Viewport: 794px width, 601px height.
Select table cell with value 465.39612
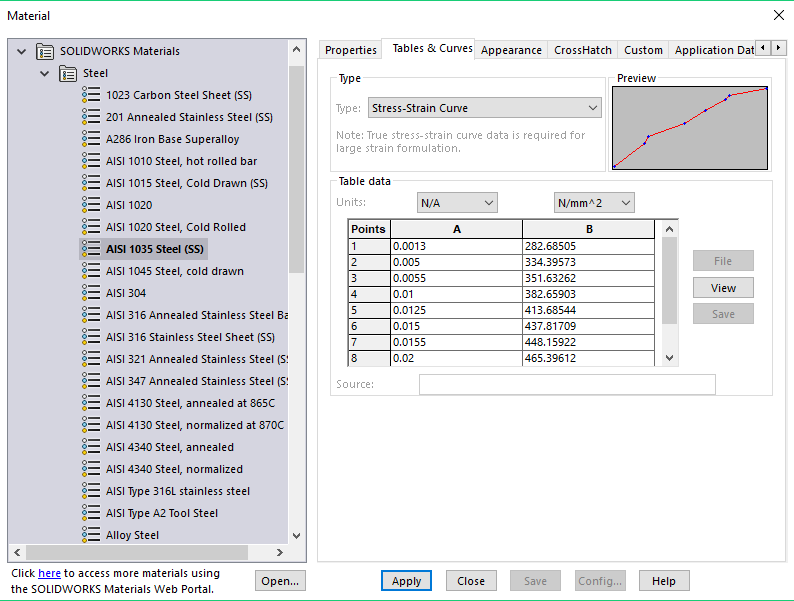point(588,358)
